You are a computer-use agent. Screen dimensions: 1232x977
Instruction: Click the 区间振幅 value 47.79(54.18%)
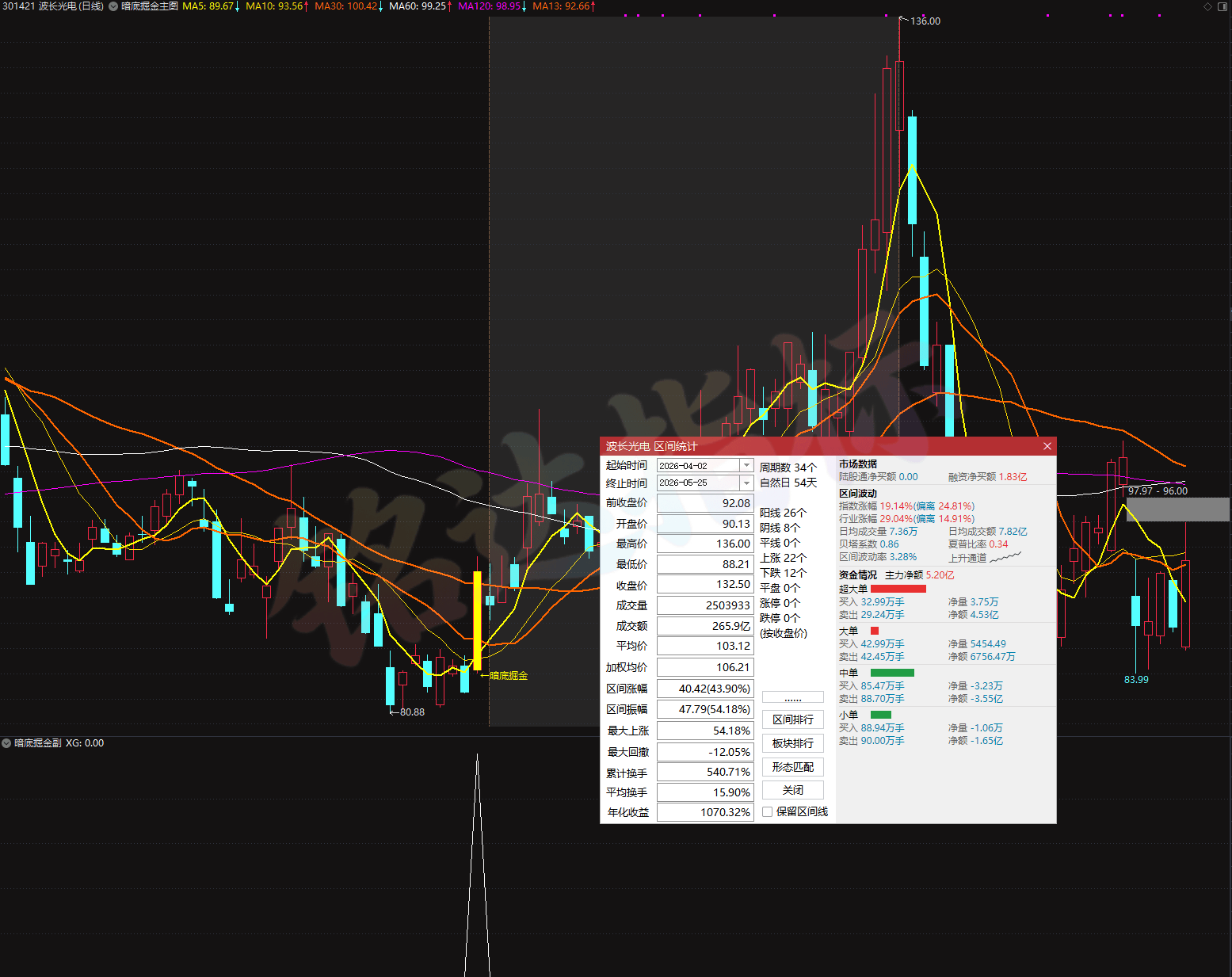tap(705, 709)
